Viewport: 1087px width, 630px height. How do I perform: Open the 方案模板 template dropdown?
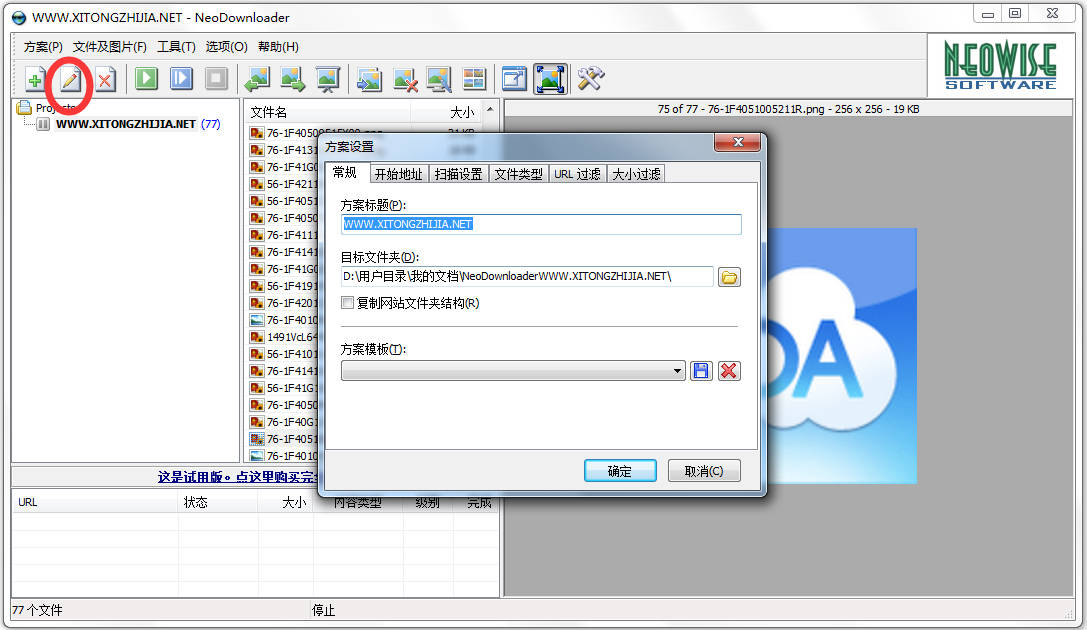click(x=679, y=370)
